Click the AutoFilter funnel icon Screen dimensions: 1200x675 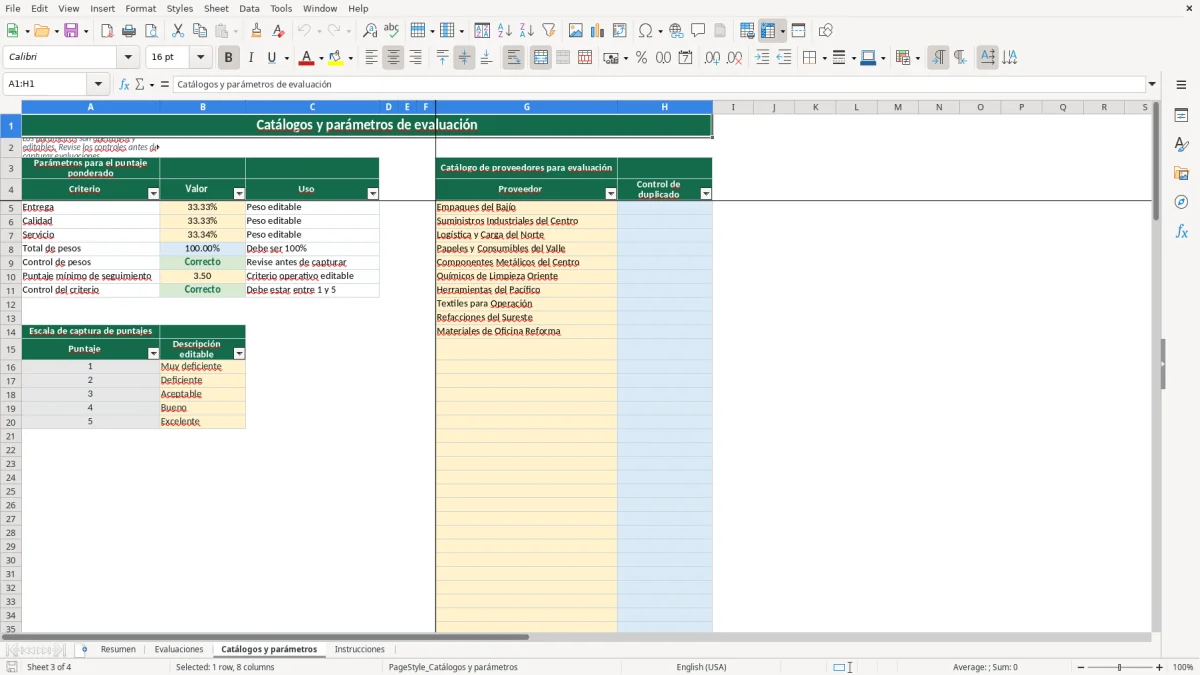point(549,31)
